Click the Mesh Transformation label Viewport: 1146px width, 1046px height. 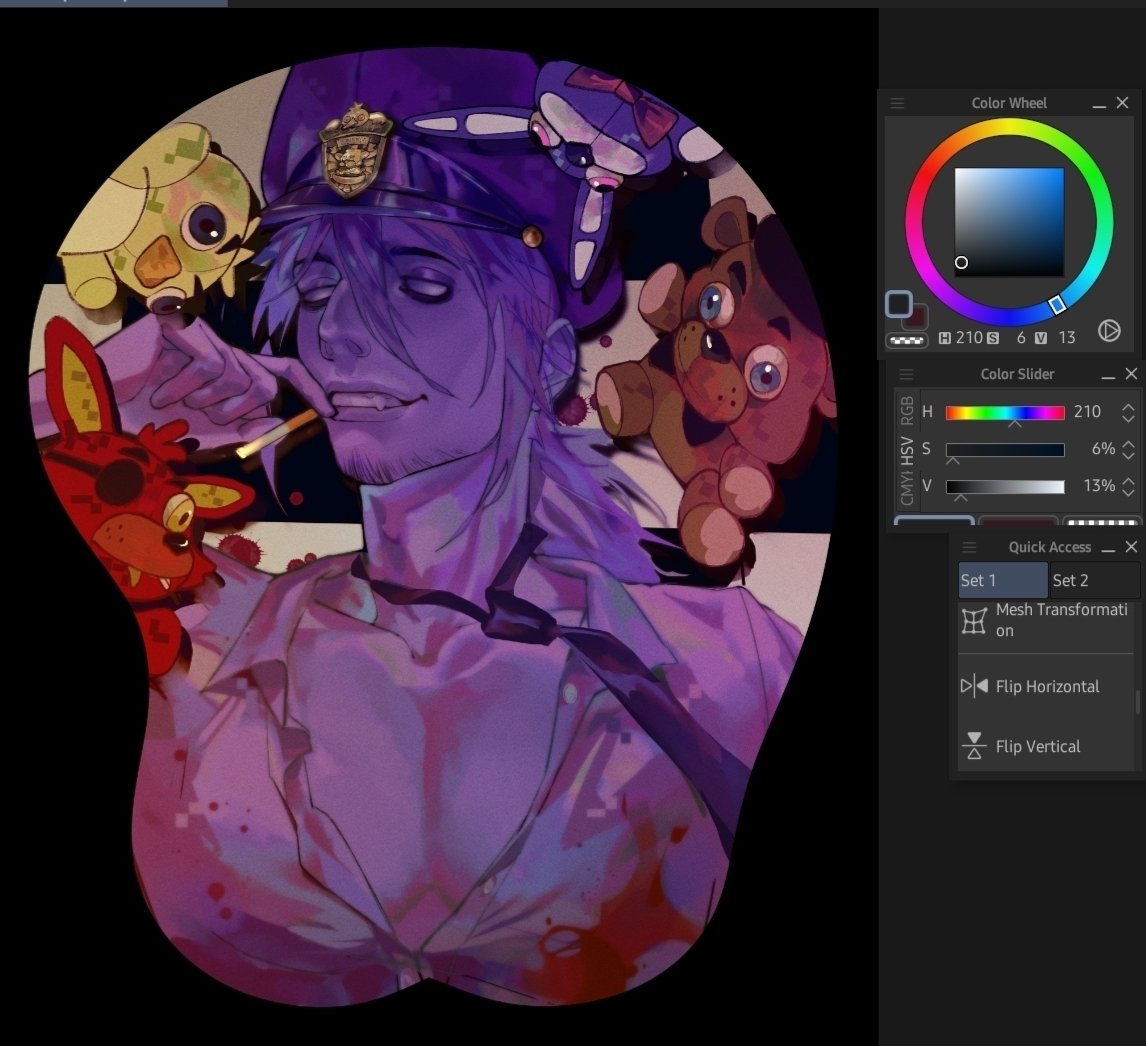click(x=1061, y=620)
